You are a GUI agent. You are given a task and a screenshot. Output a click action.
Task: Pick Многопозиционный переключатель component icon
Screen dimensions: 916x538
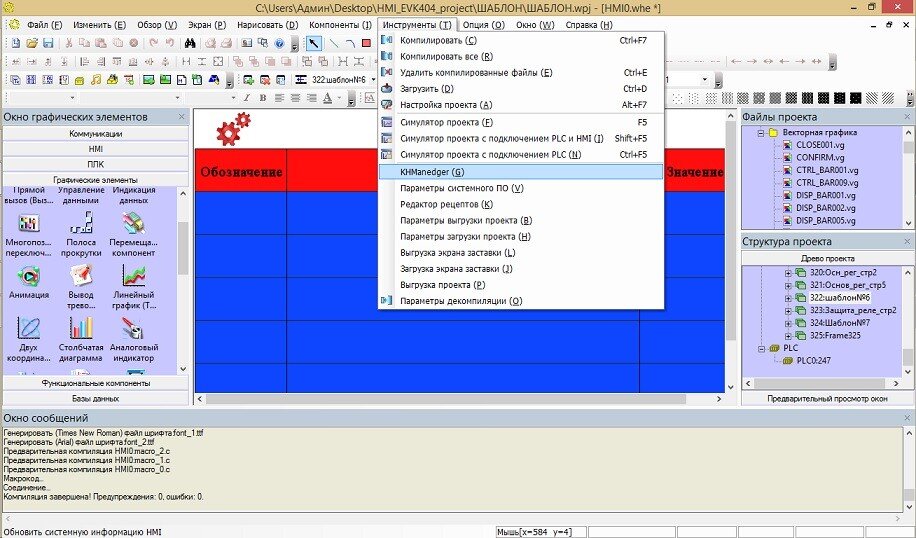point(28,223)
